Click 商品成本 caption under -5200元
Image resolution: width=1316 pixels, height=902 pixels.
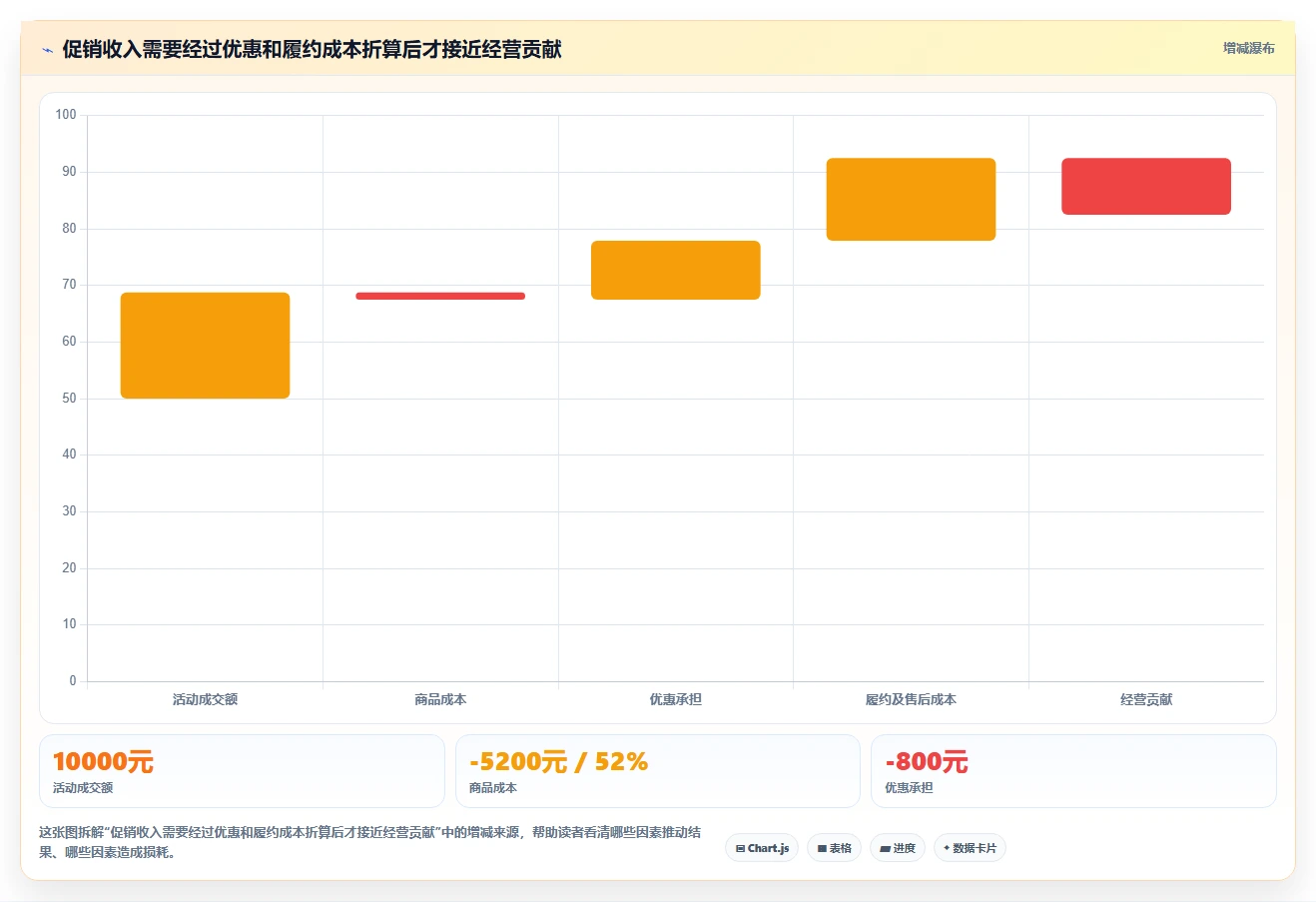click(x=493, y=788)
